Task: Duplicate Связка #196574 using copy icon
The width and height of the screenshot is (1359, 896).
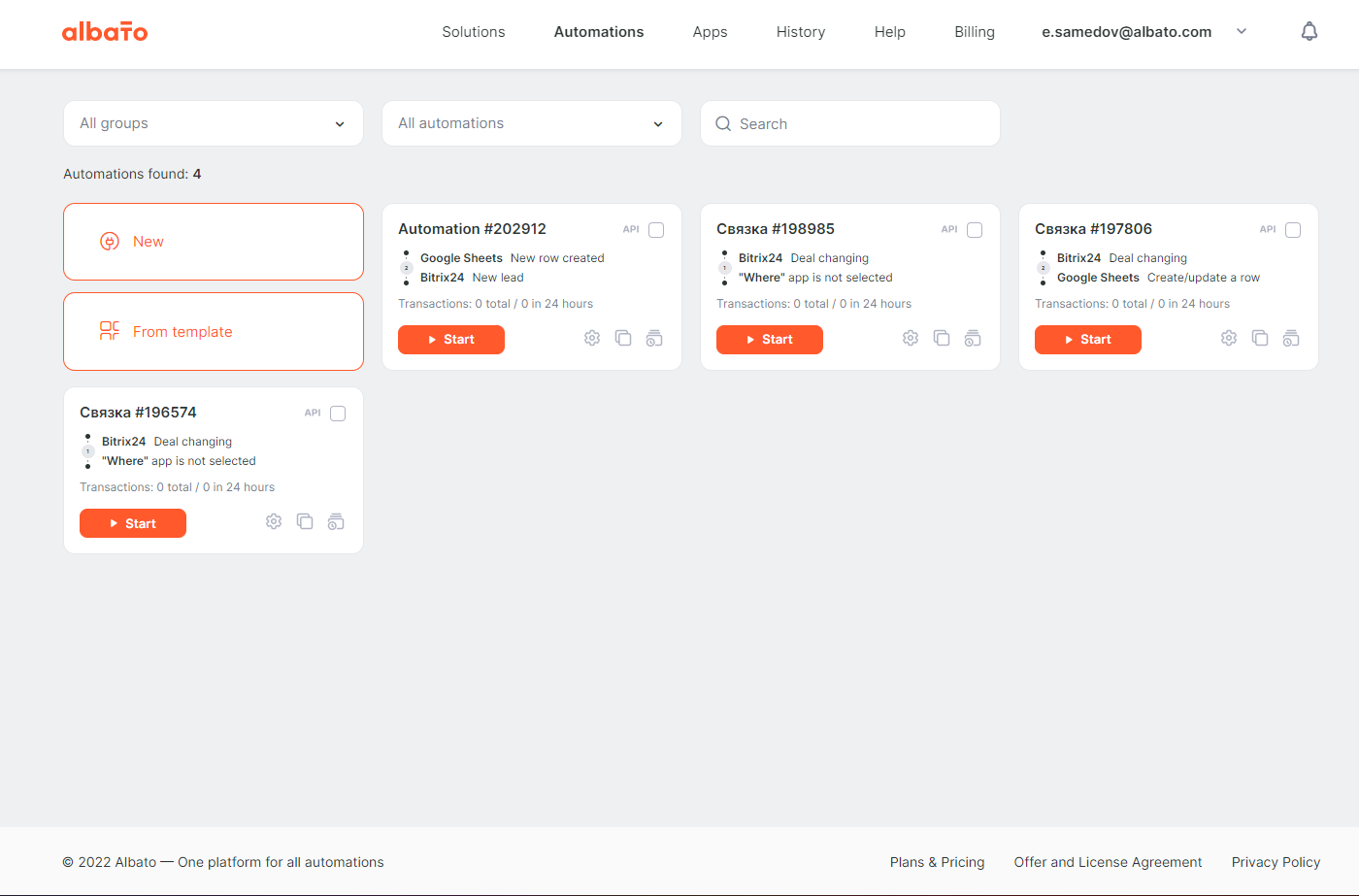Action: pyautogui.click(x=305, y=521)
